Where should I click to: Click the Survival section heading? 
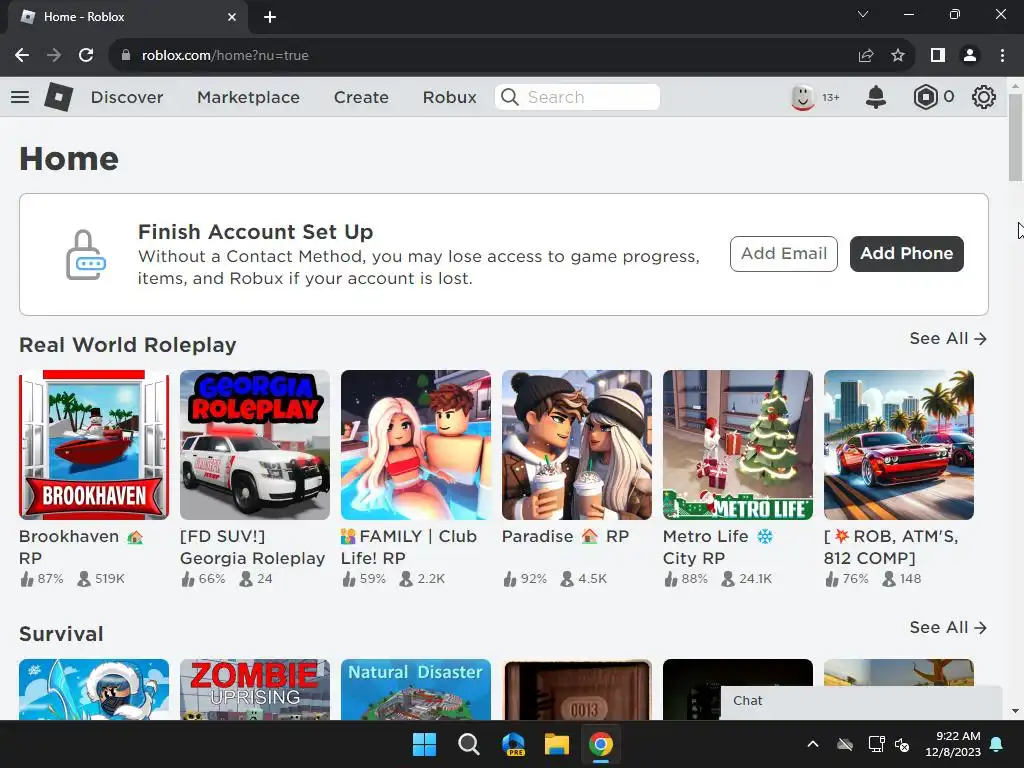[61, 633]
